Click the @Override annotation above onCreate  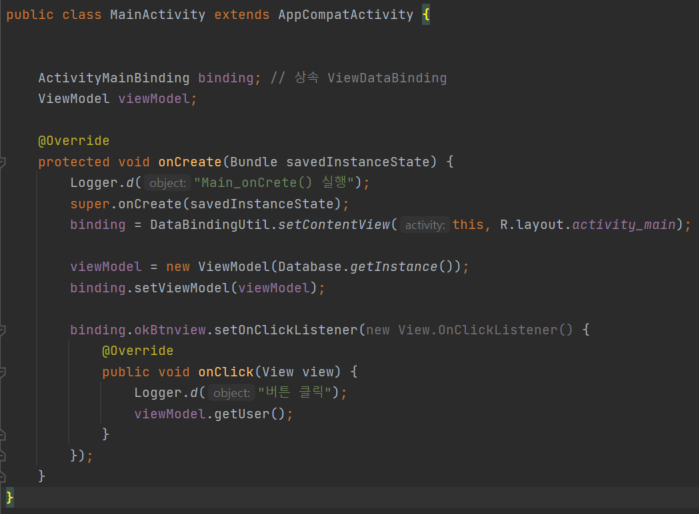(x=74, y=141)
